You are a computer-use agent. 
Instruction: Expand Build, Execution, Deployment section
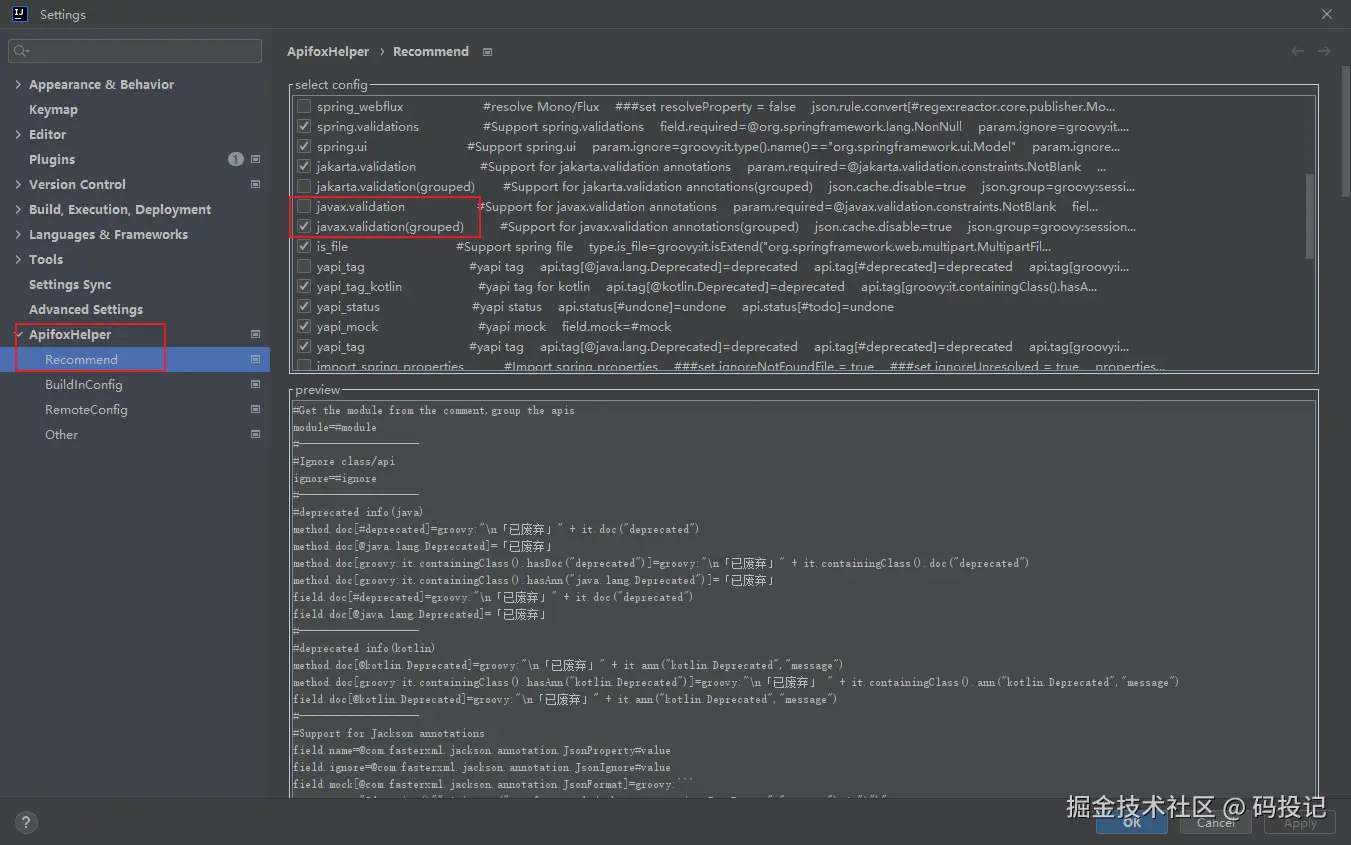tap(18, 209)
